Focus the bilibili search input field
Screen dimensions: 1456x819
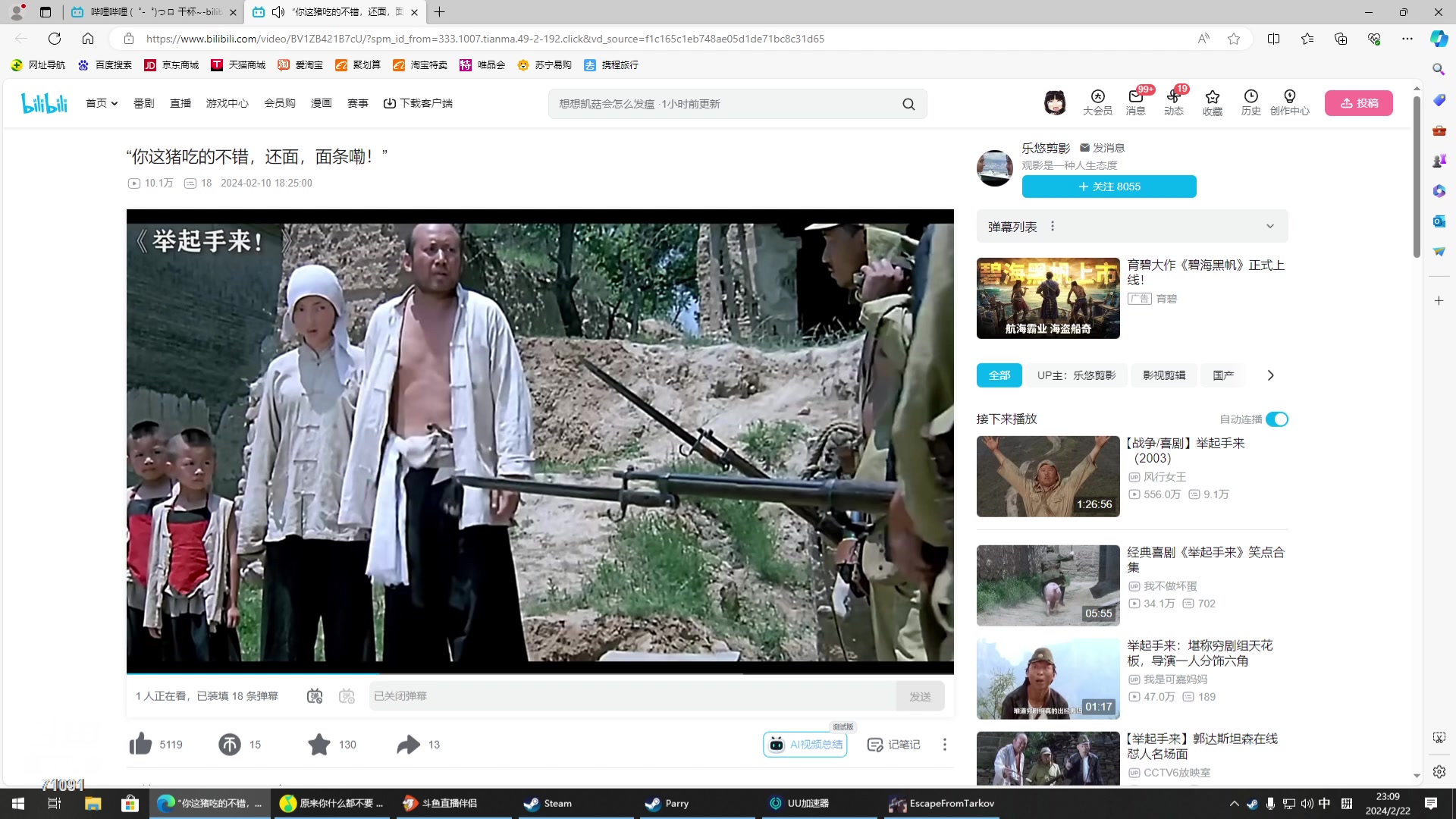(x=724, y=104)
